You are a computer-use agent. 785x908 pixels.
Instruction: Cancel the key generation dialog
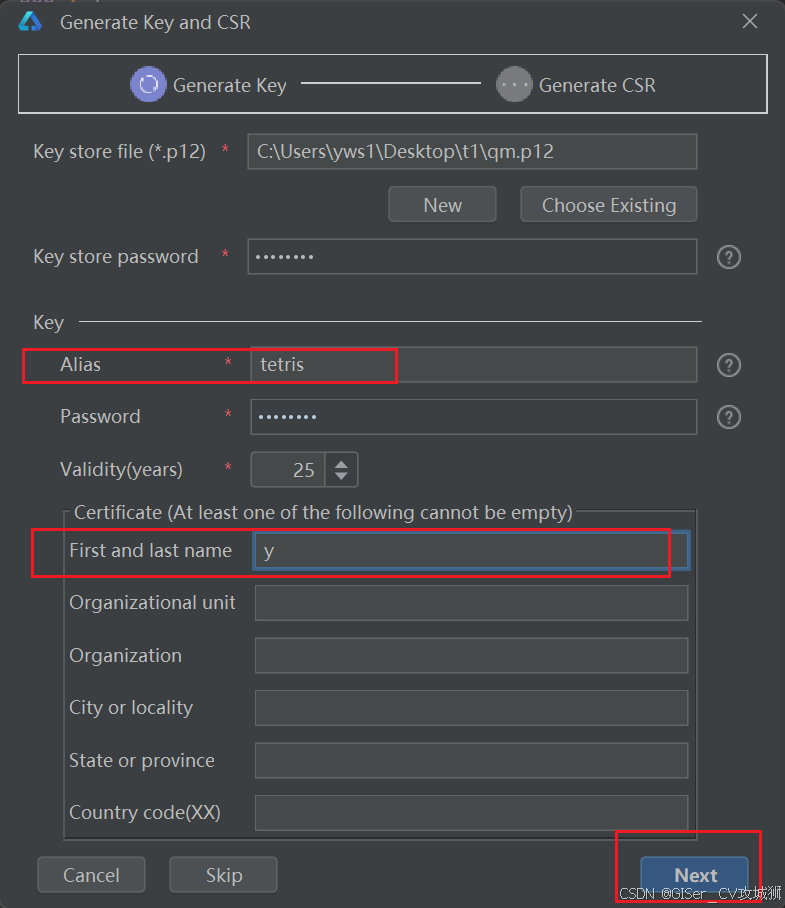[x=91, y=874]
